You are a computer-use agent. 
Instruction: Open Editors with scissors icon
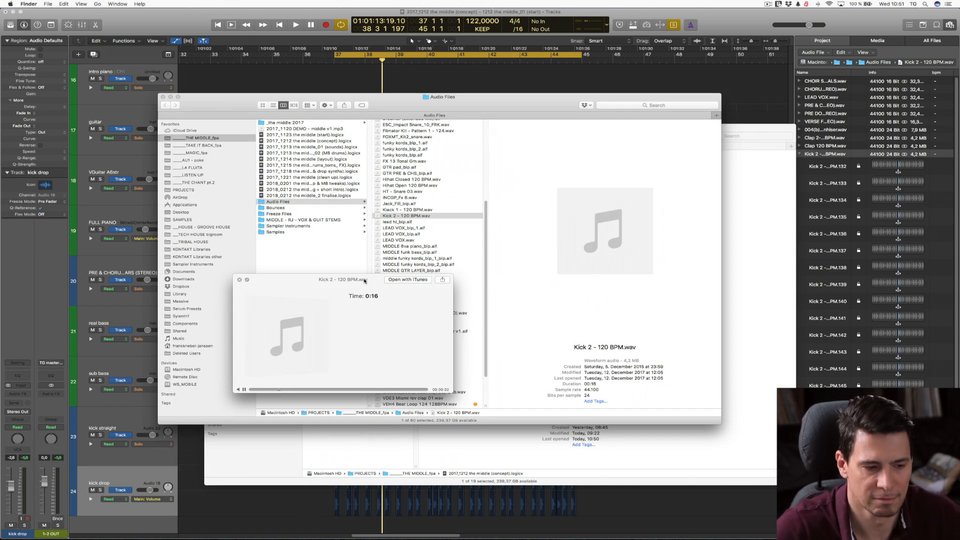click(96, 25)
